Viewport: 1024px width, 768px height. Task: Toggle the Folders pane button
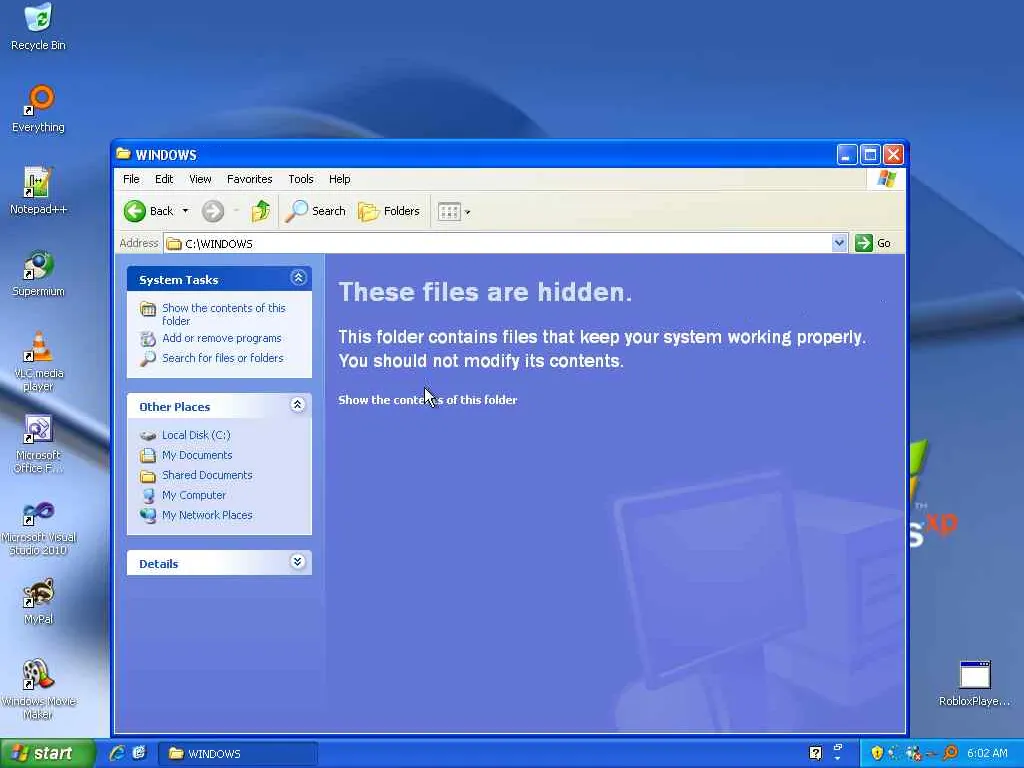[389, 211]
